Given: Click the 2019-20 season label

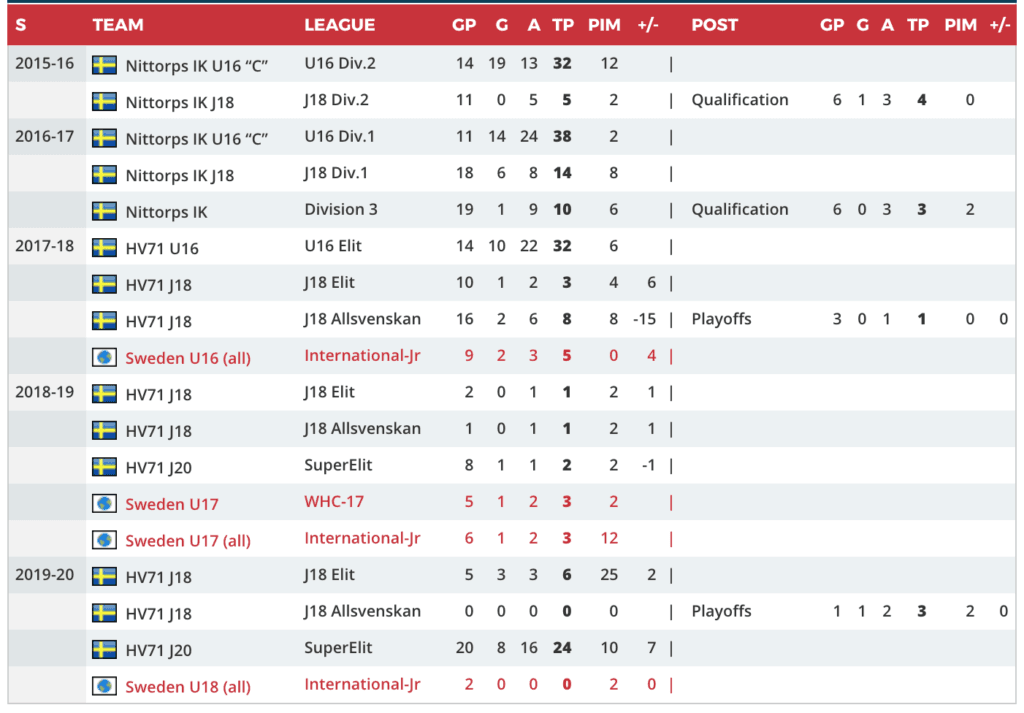Looking at the screenshot, I should click(44, 575).
